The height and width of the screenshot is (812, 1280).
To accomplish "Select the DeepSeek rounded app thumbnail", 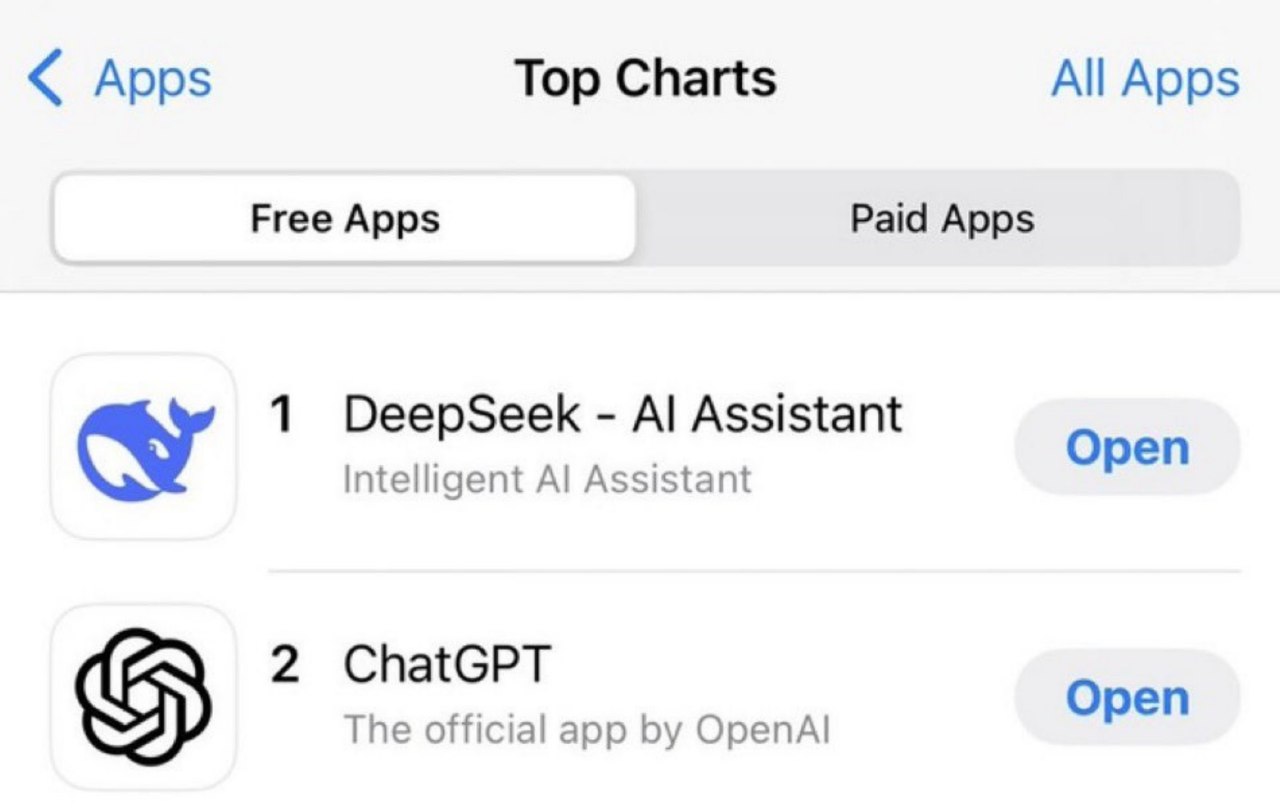I will [x=142, y=446].
